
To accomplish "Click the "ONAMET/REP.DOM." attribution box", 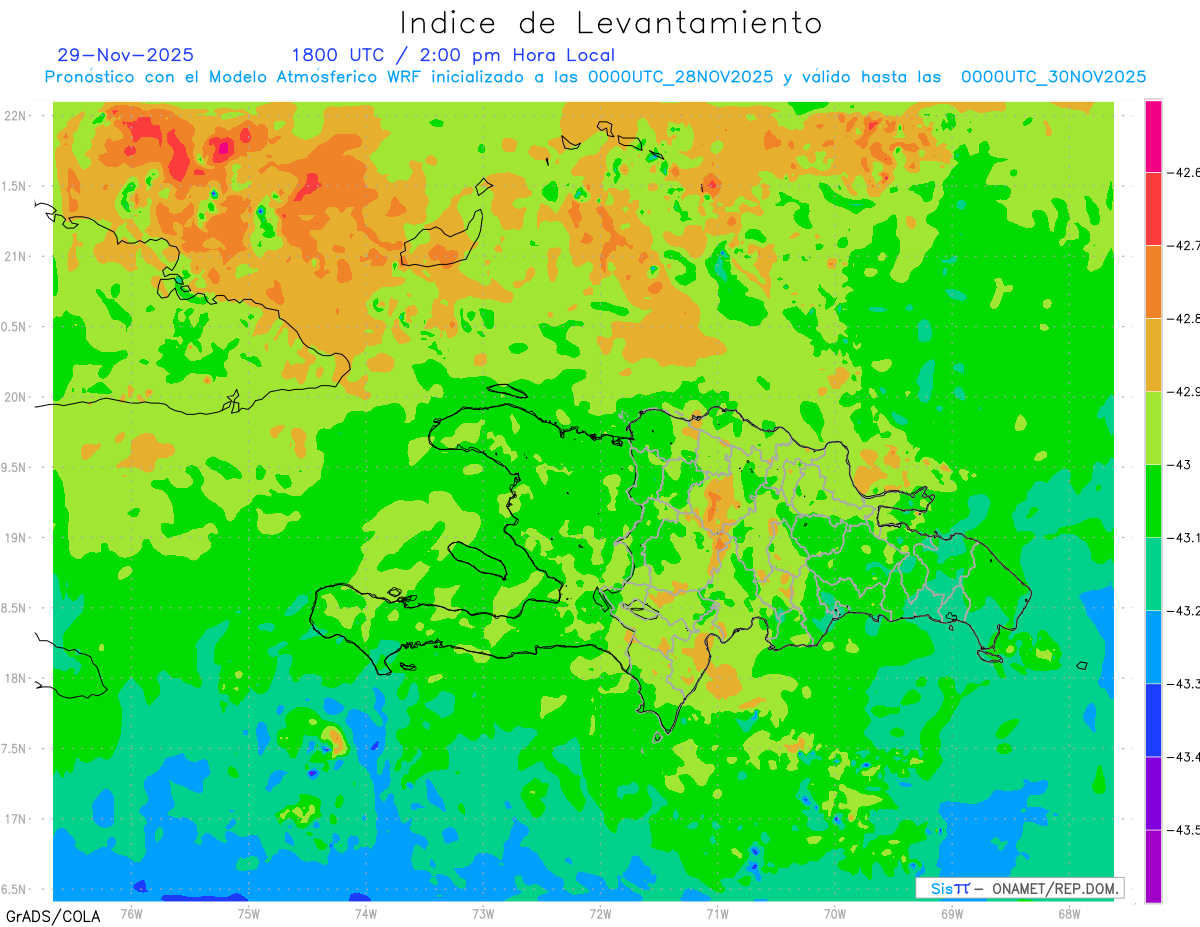I will click(1019, 888).
